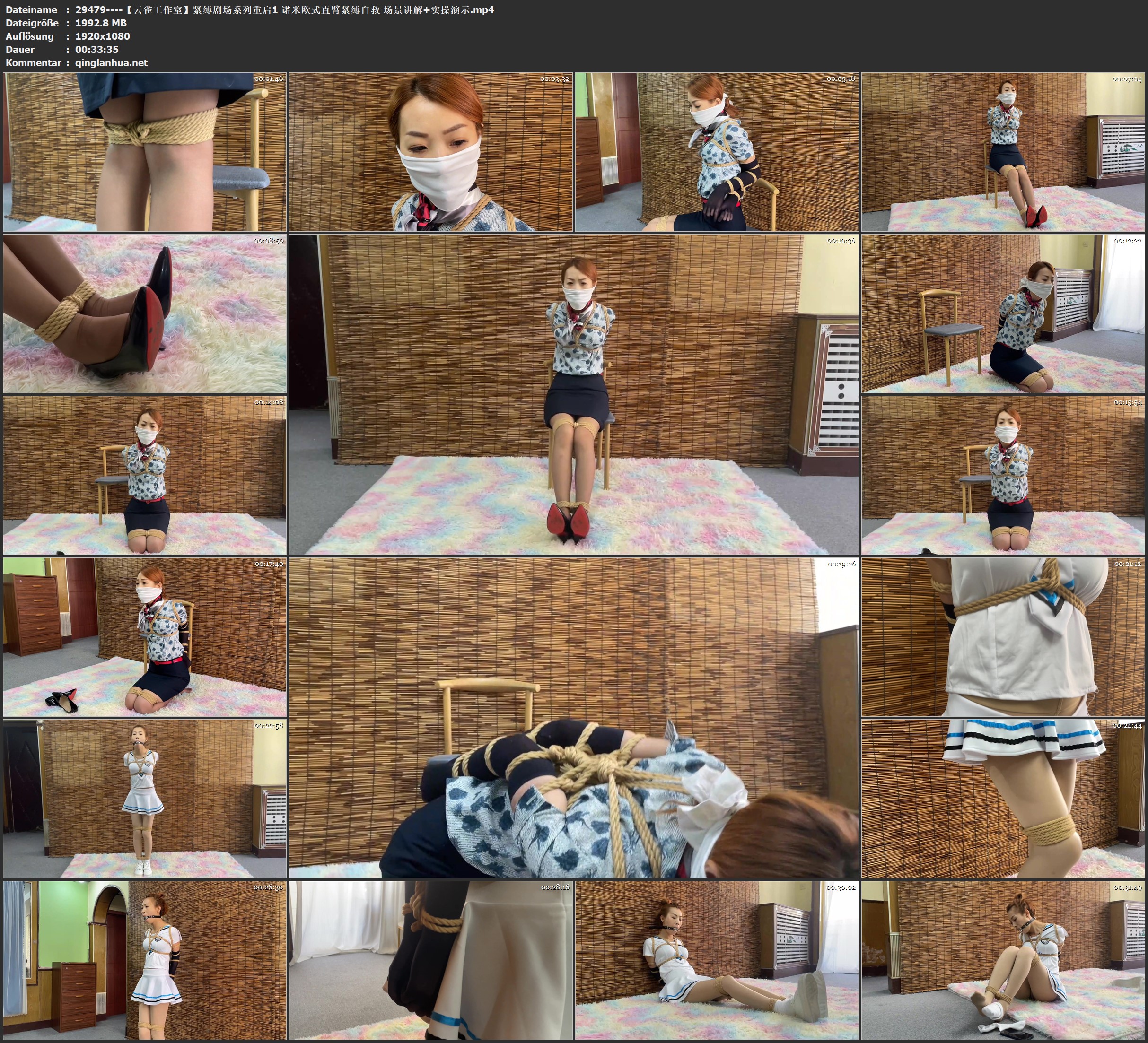Click the large frame marked 00:19:26
Image resolution: width=1148 pixels, height=1043 pixels.
tap(573, 718)
